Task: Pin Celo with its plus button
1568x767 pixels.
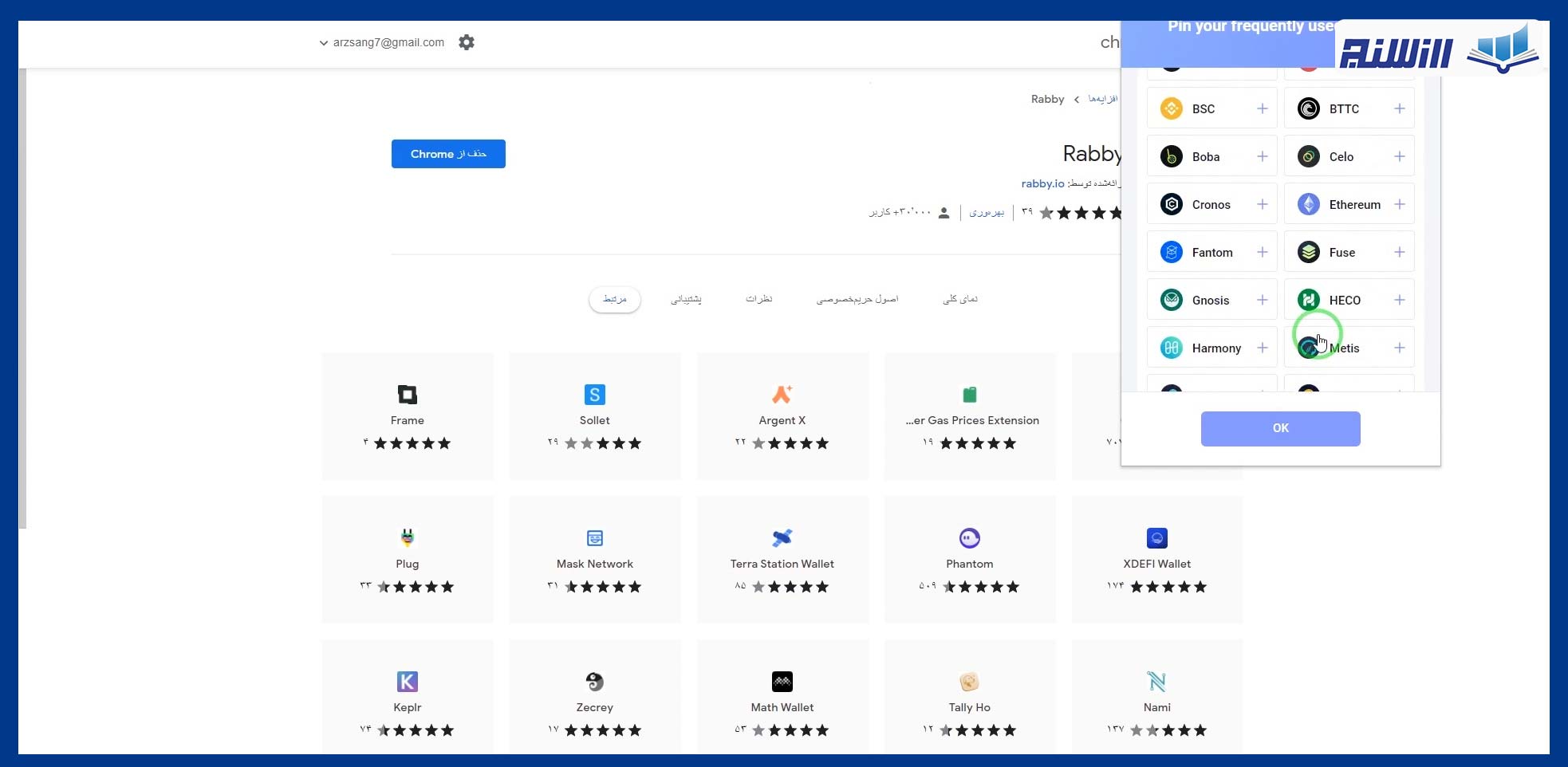Action: [x=1399, y=156]
